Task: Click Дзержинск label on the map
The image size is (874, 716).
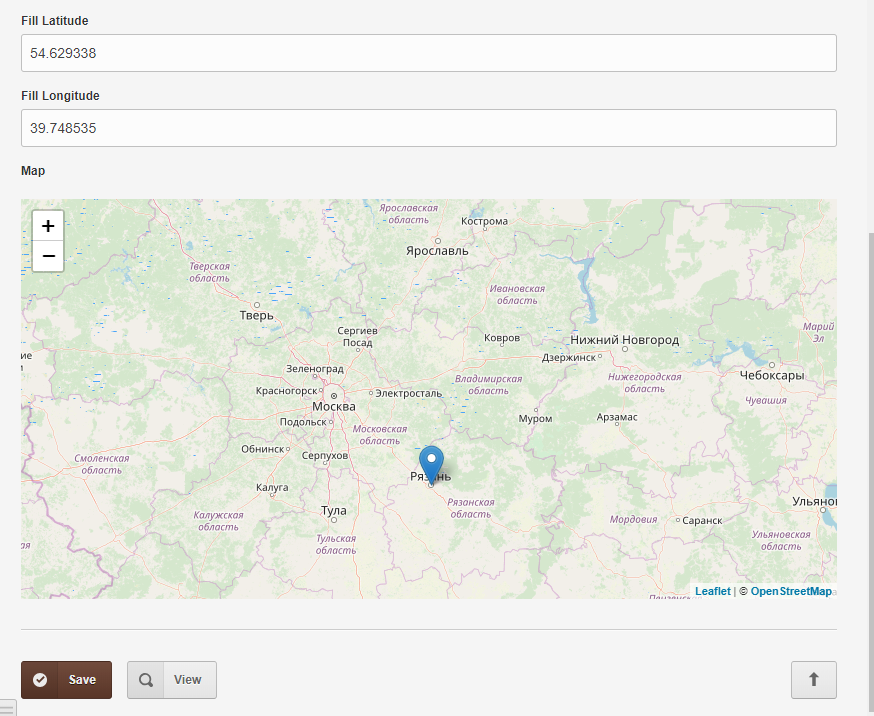Action: (569, 358)
